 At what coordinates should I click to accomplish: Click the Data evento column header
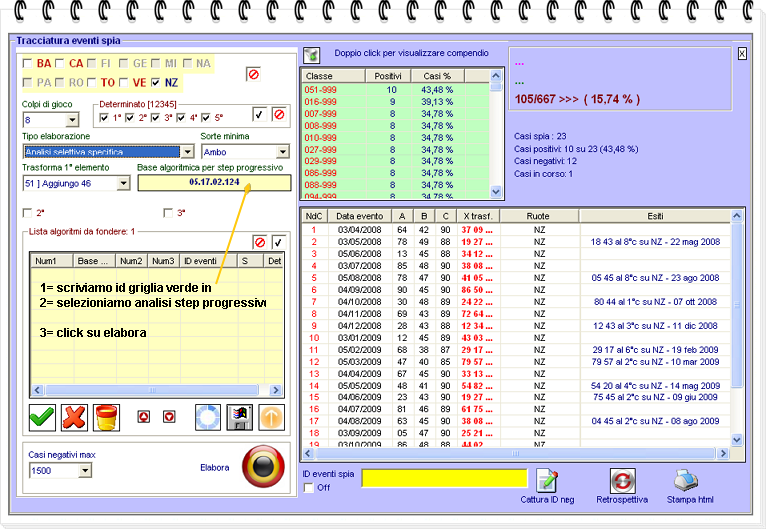[360, 216]
